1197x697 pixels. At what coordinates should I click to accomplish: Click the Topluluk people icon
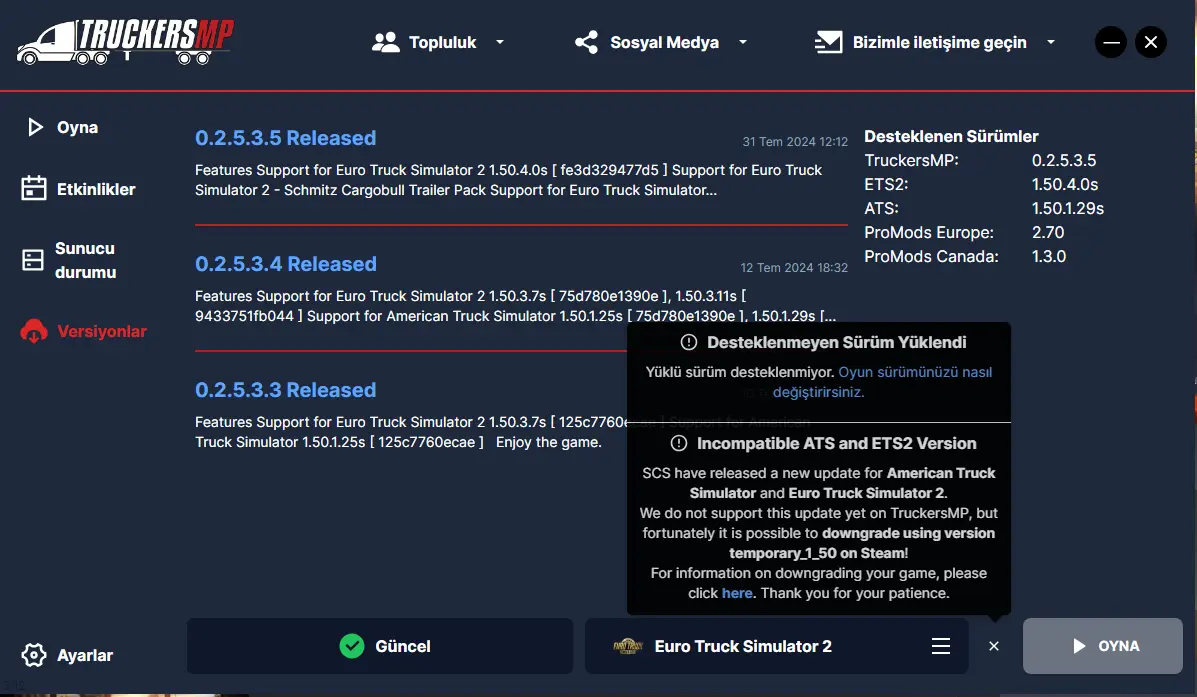(386, 42)
